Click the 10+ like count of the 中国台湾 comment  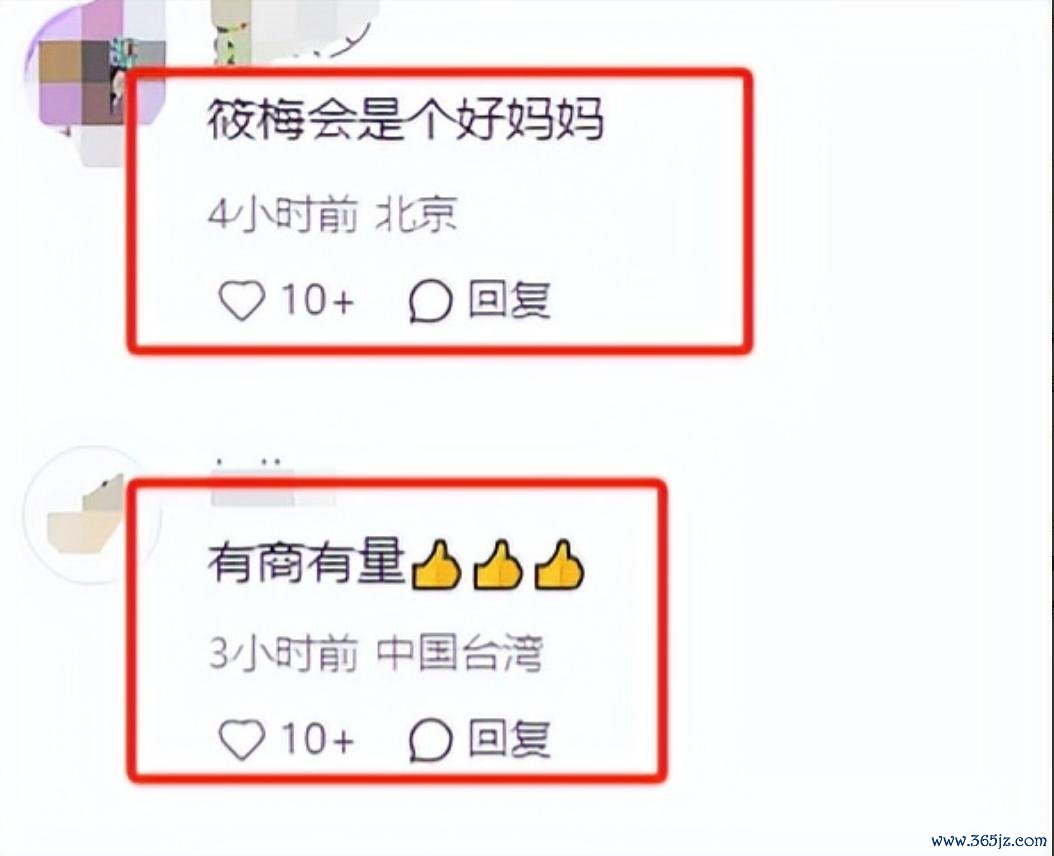pos(317,739)
